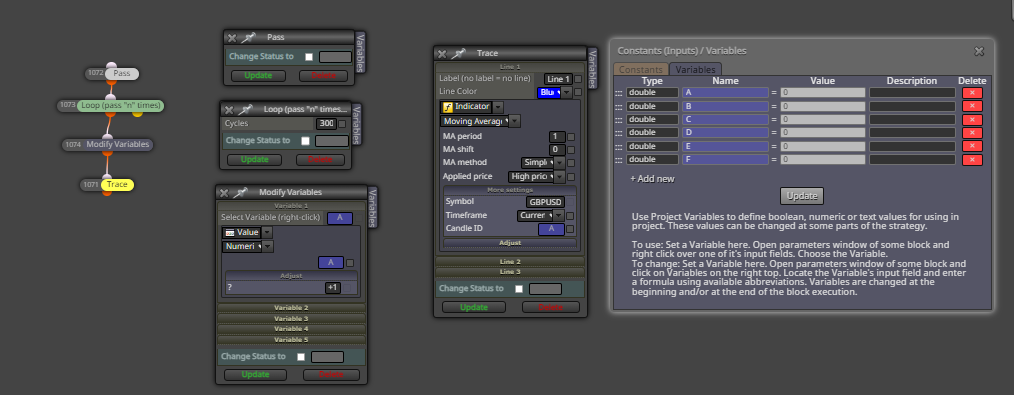Close the Modify Variables window
Image resolution: width=1014 pixels, height=395 pixels.
(224, 193)
